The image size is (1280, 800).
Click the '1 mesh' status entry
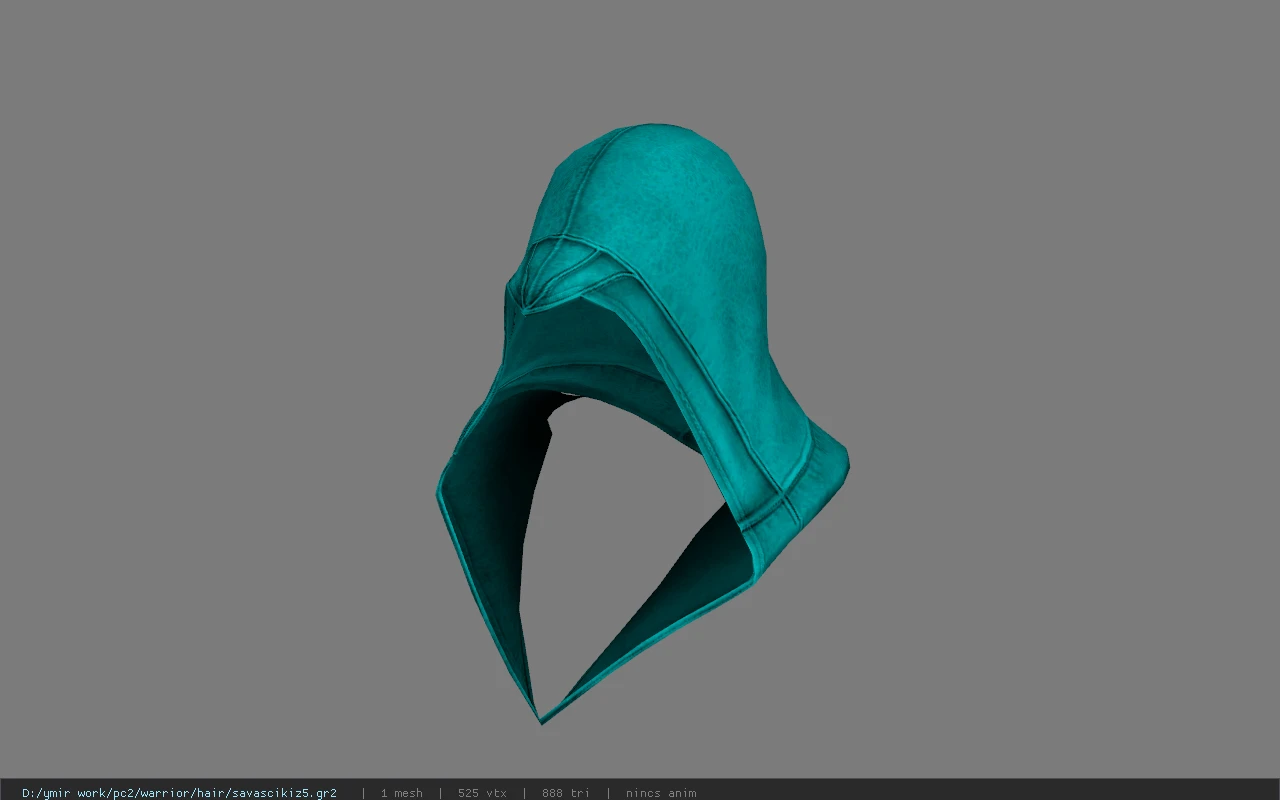point(401,793)
